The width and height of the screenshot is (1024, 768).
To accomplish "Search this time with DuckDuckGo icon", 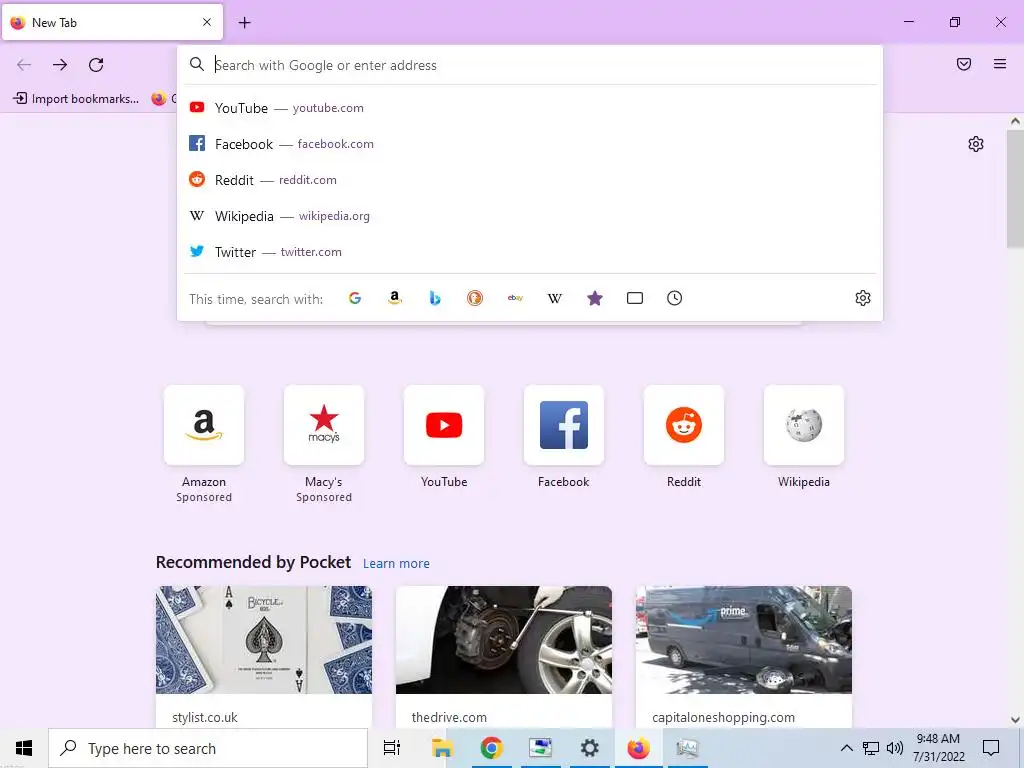I will coord(475,298).
